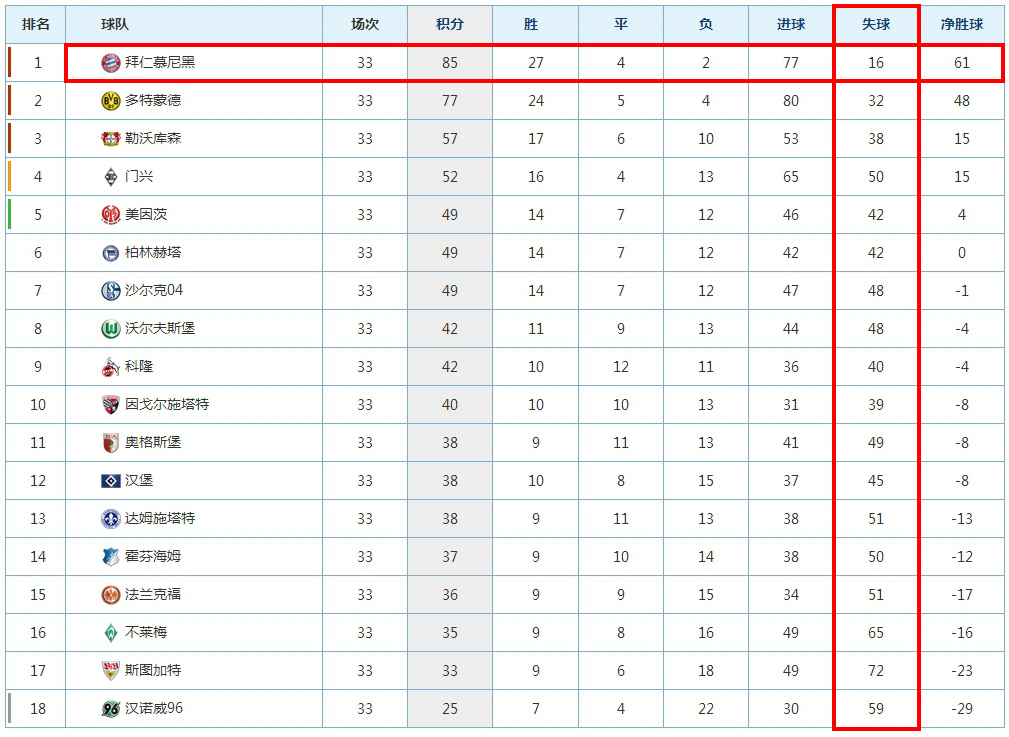Click the Stuttgart club crest icon
Image resolution: width=1009 pixels, height=737 pixels.
tap(110, 671)
